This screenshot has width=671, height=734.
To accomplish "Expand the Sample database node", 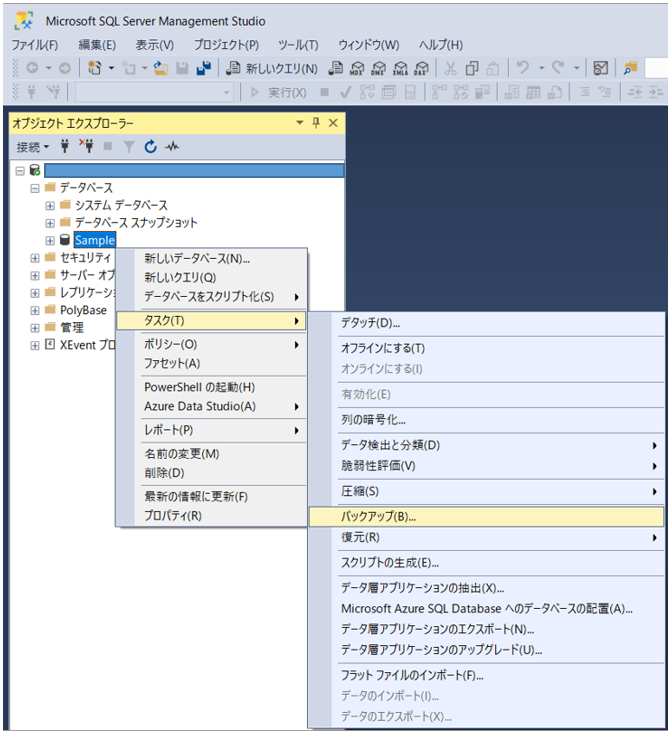I will pyautogui.click(x=50, y=241).
